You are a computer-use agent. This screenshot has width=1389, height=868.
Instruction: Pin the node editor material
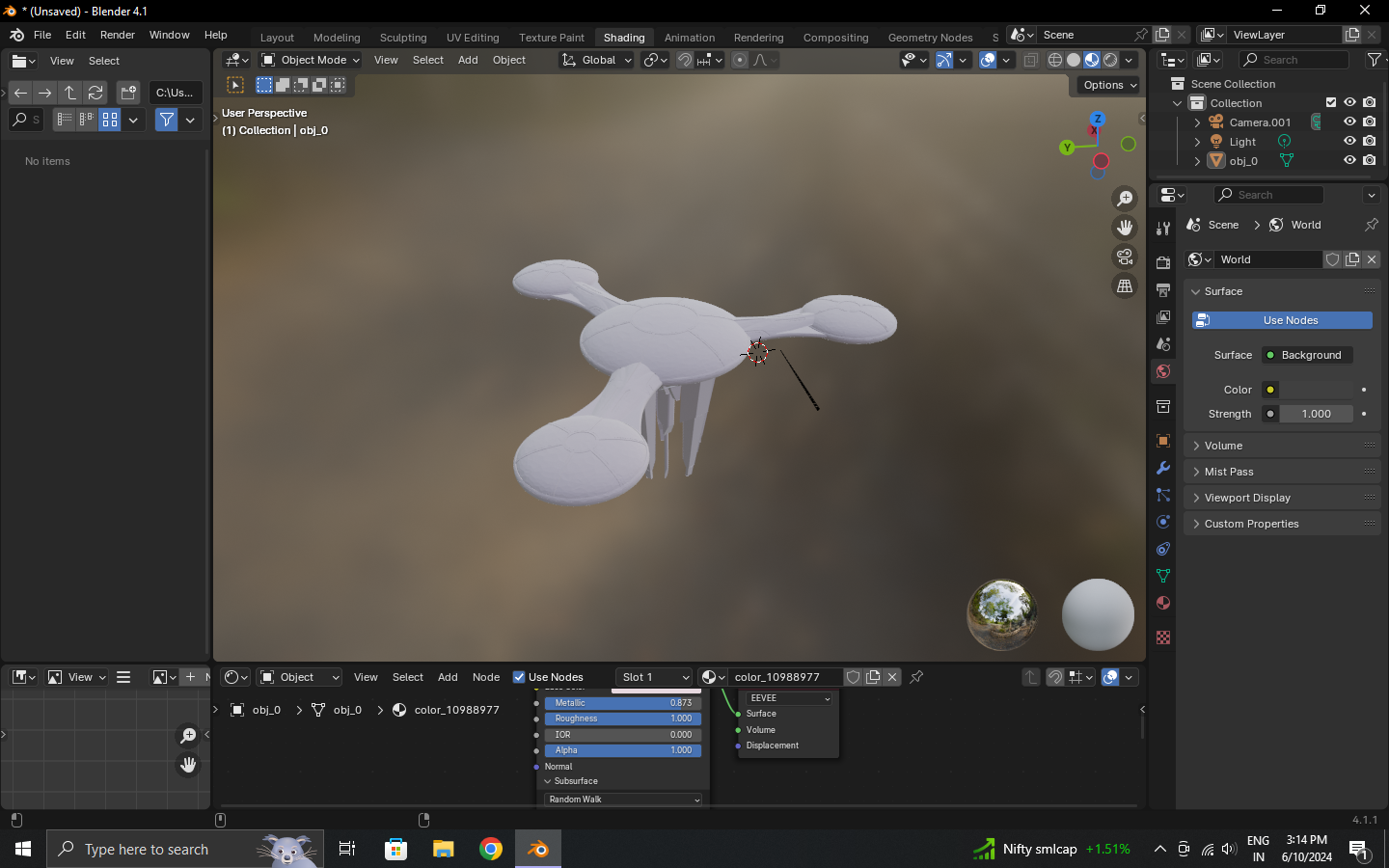coord(916,677)
